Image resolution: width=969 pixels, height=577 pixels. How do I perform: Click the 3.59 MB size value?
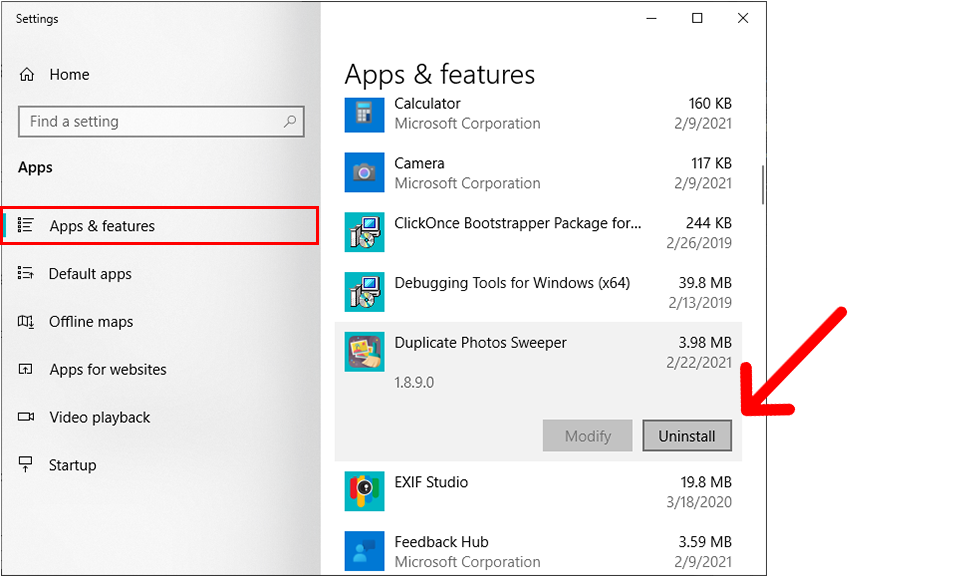pos(705,542)
